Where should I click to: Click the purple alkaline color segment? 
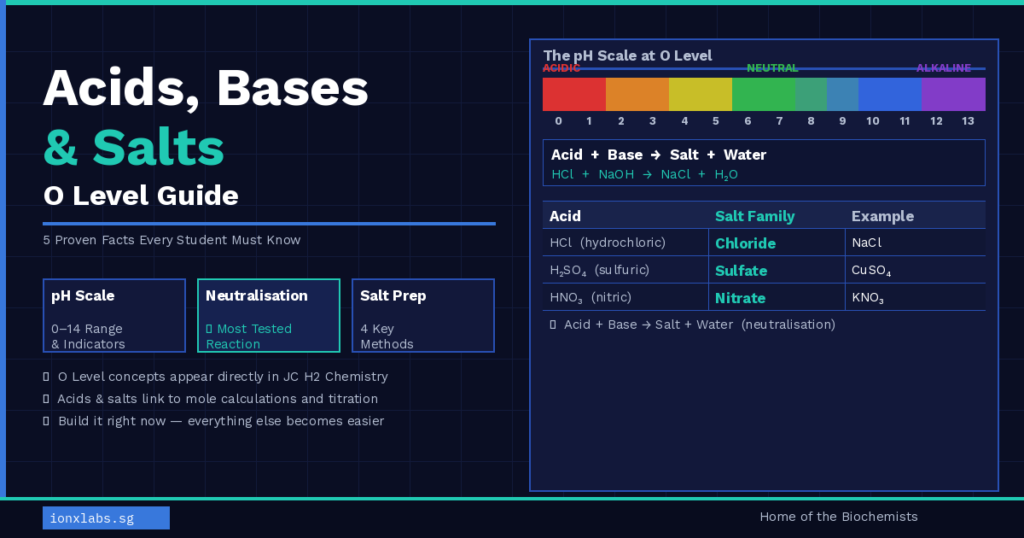click(953, 94)
